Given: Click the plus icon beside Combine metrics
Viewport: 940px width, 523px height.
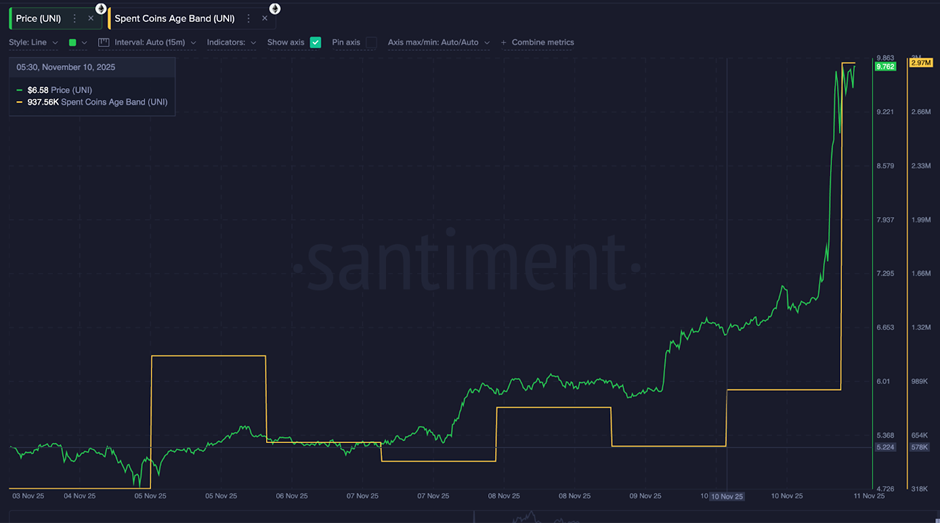Looking at the screenshot, I should (503, 43).
